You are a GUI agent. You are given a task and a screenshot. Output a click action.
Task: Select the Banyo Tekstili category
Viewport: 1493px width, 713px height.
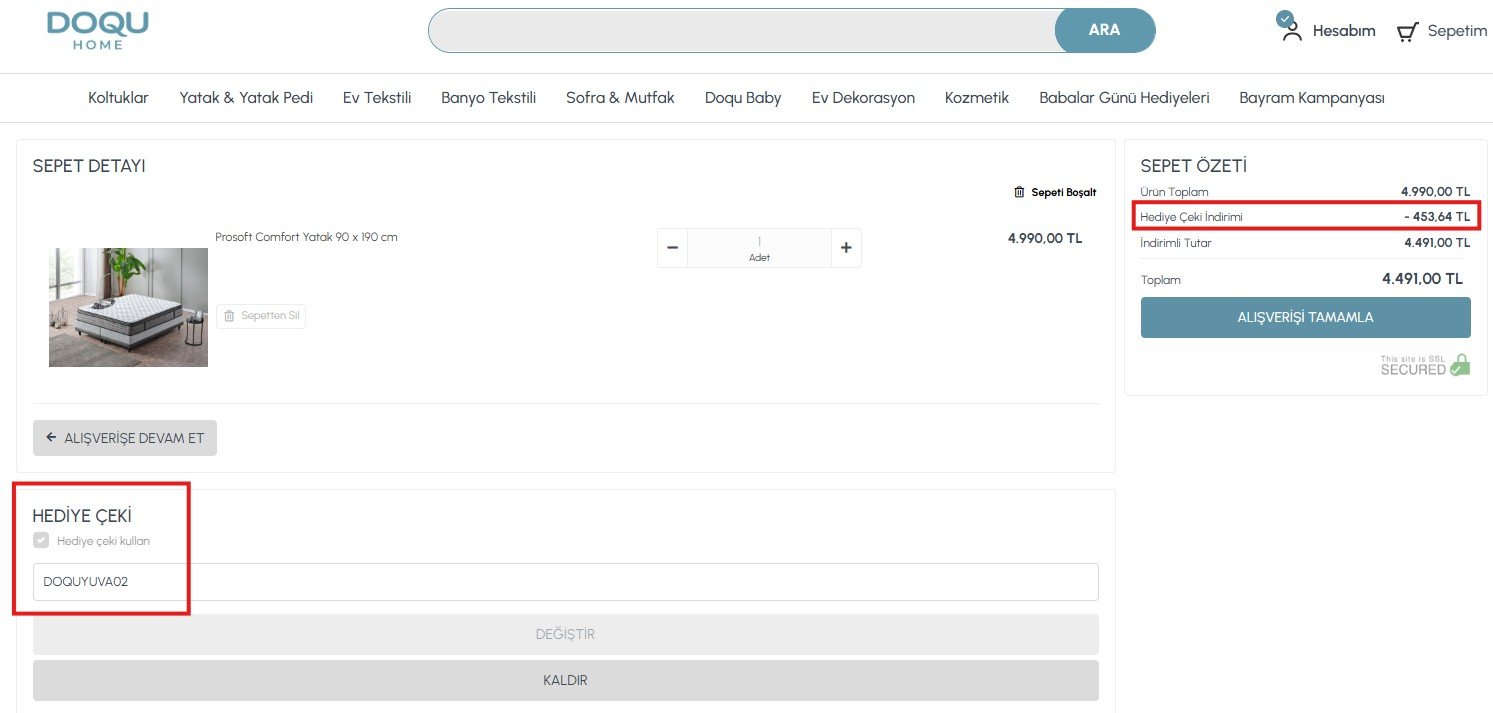(x=488, y=98)
